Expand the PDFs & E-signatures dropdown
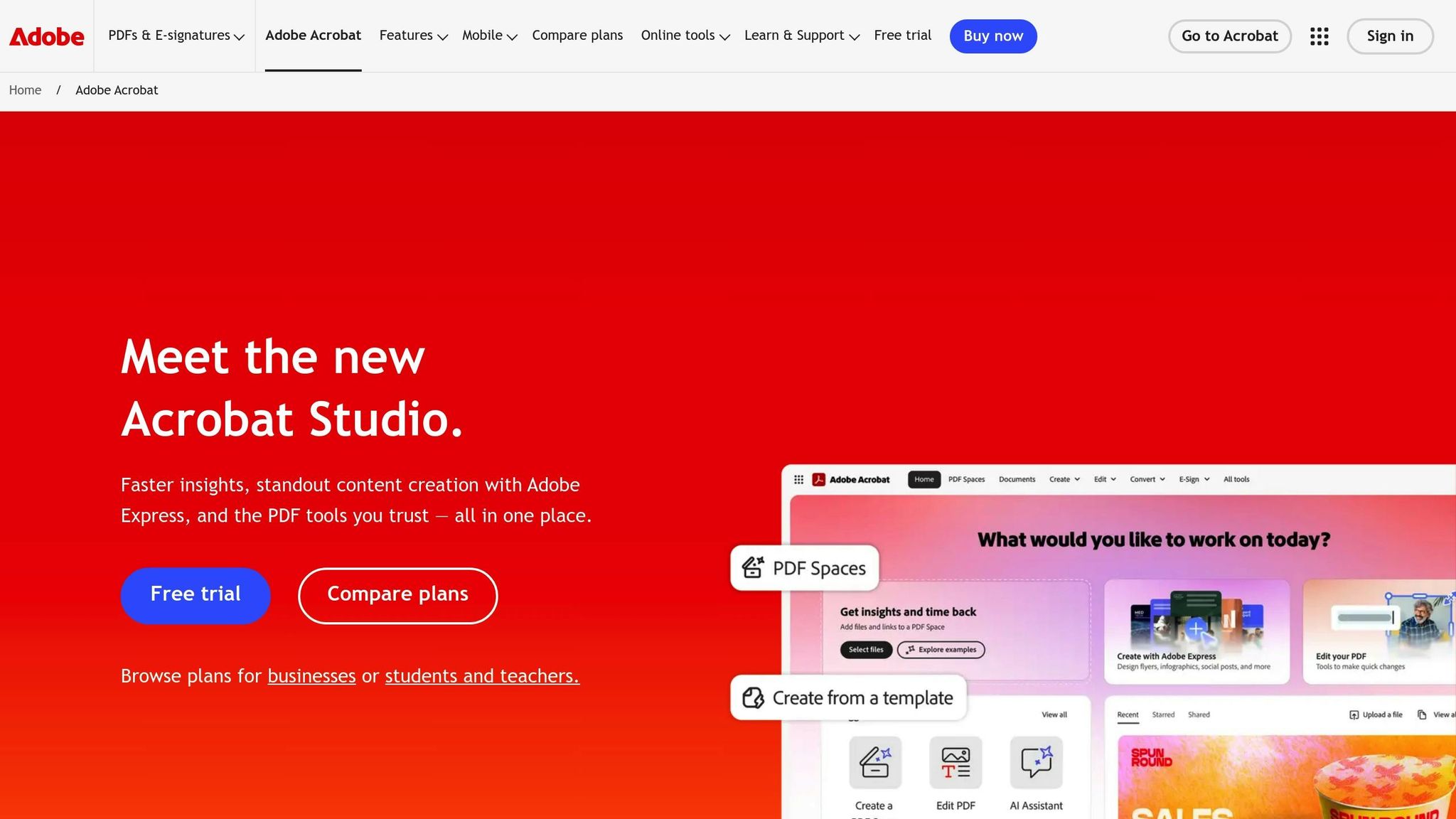This screenshot has width=1456, height=819. pyautogui.click(x=176, y=36)
